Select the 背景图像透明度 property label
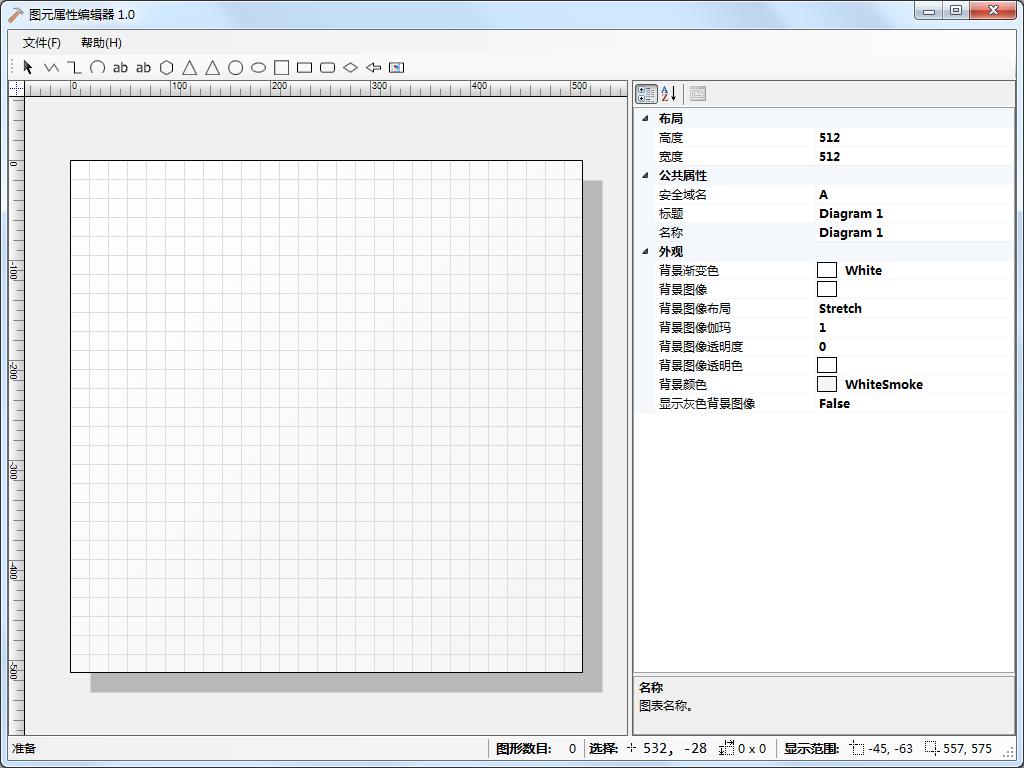The width and height of the screenshot is (1024, 768). (701, 346)
